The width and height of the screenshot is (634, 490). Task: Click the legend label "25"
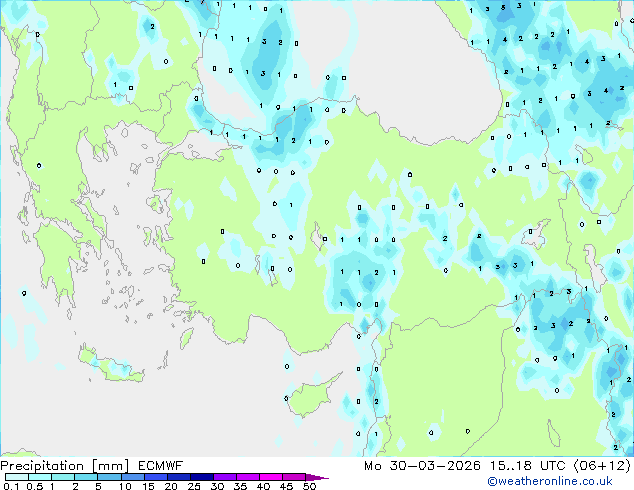pyautogui.click(x=194, y=486)
